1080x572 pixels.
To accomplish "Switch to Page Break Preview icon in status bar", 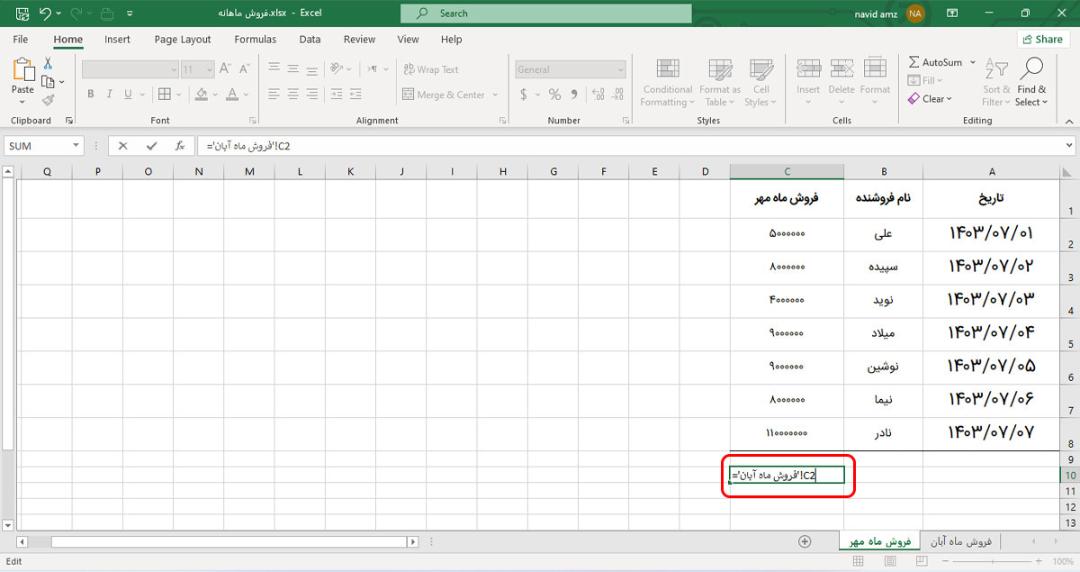I will pos(922,562).
